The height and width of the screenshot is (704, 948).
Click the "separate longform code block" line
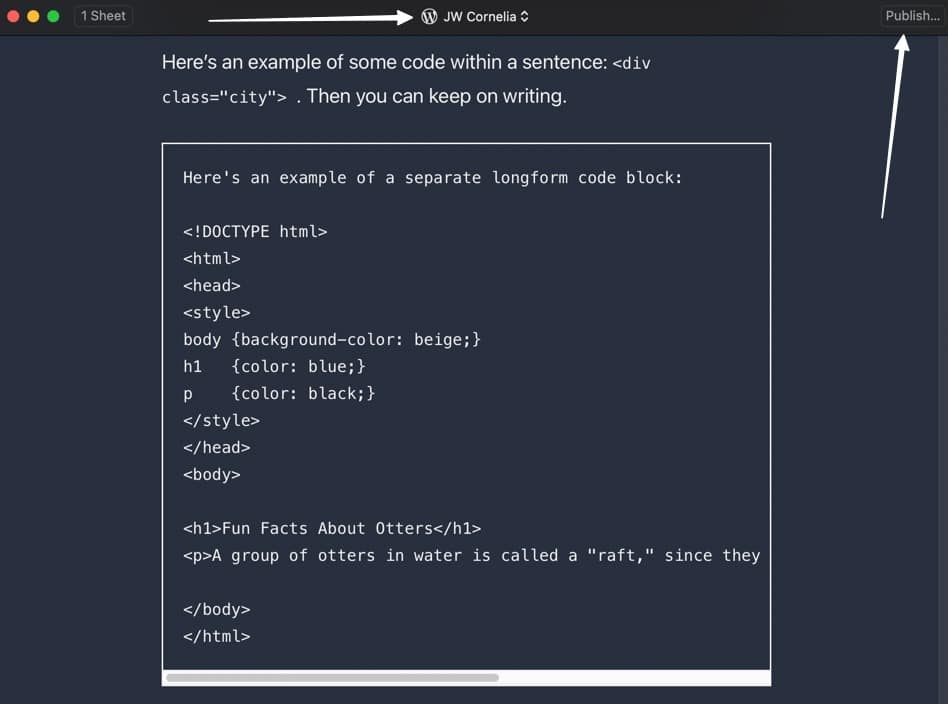point(432,178)
